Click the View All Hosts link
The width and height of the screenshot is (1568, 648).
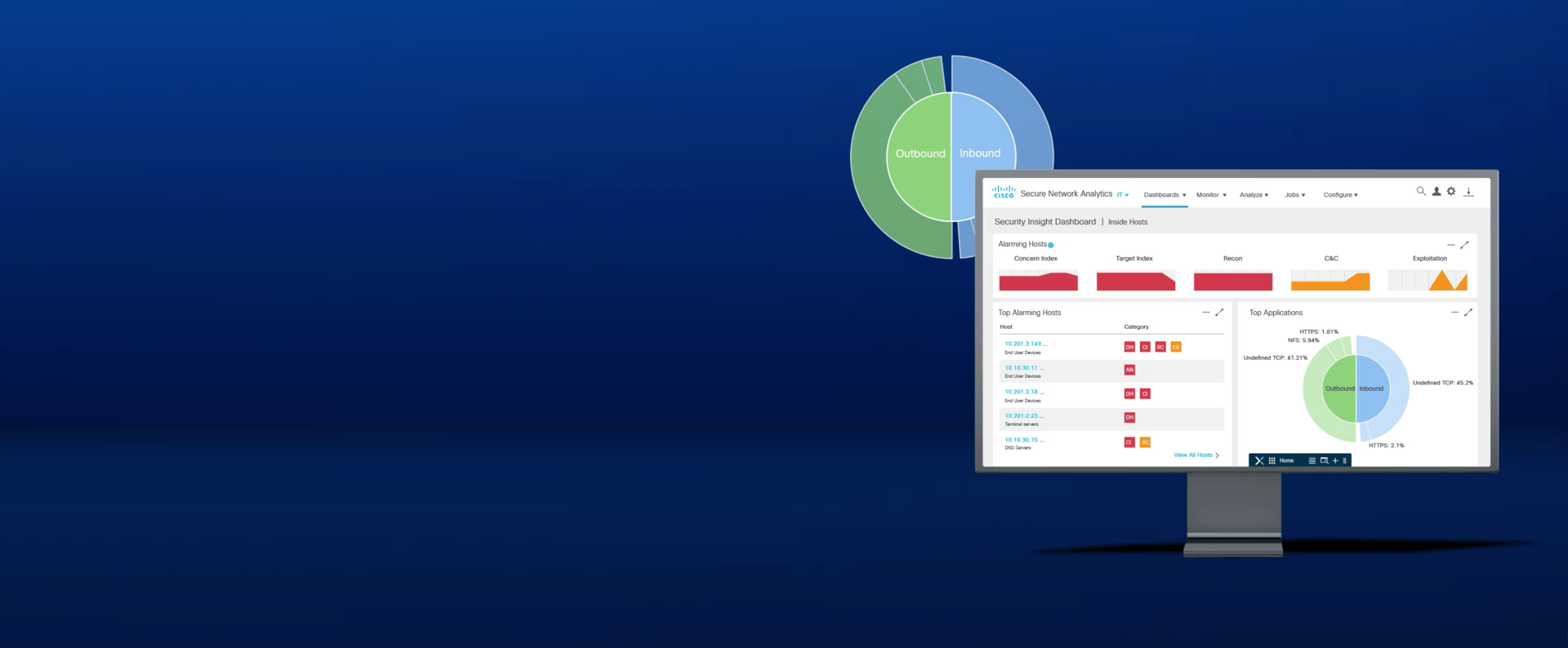point(1196,455)
